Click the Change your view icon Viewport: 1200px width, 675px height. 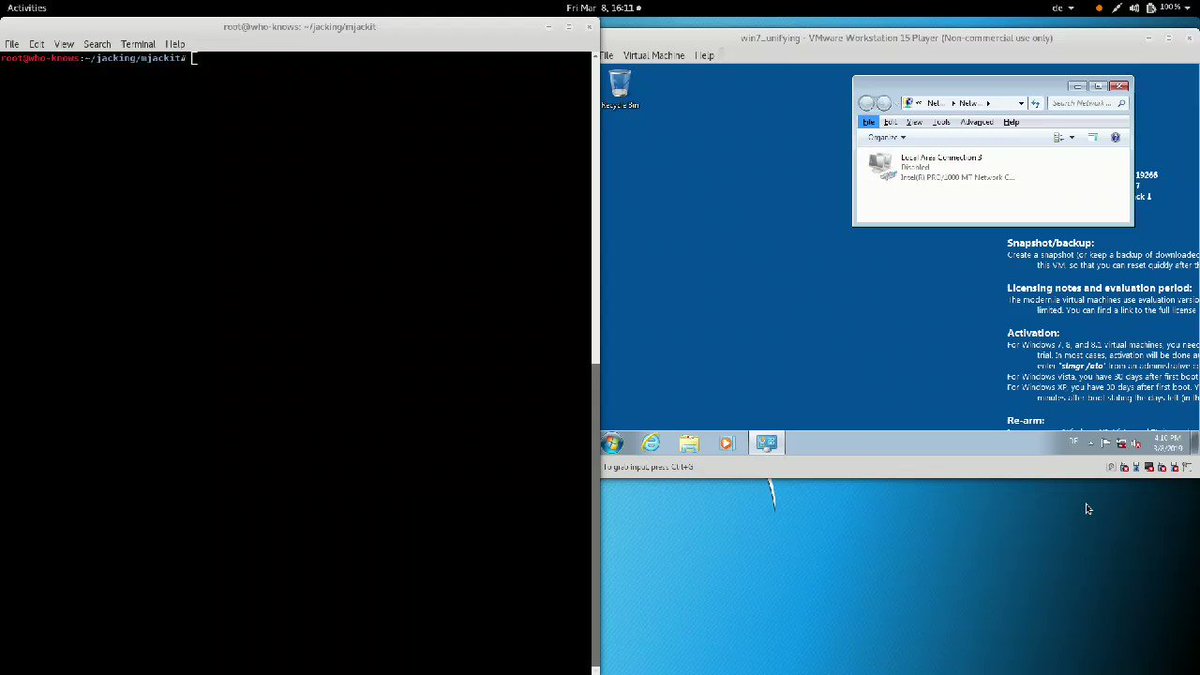pyautogui.click(x=1058, y=137)
